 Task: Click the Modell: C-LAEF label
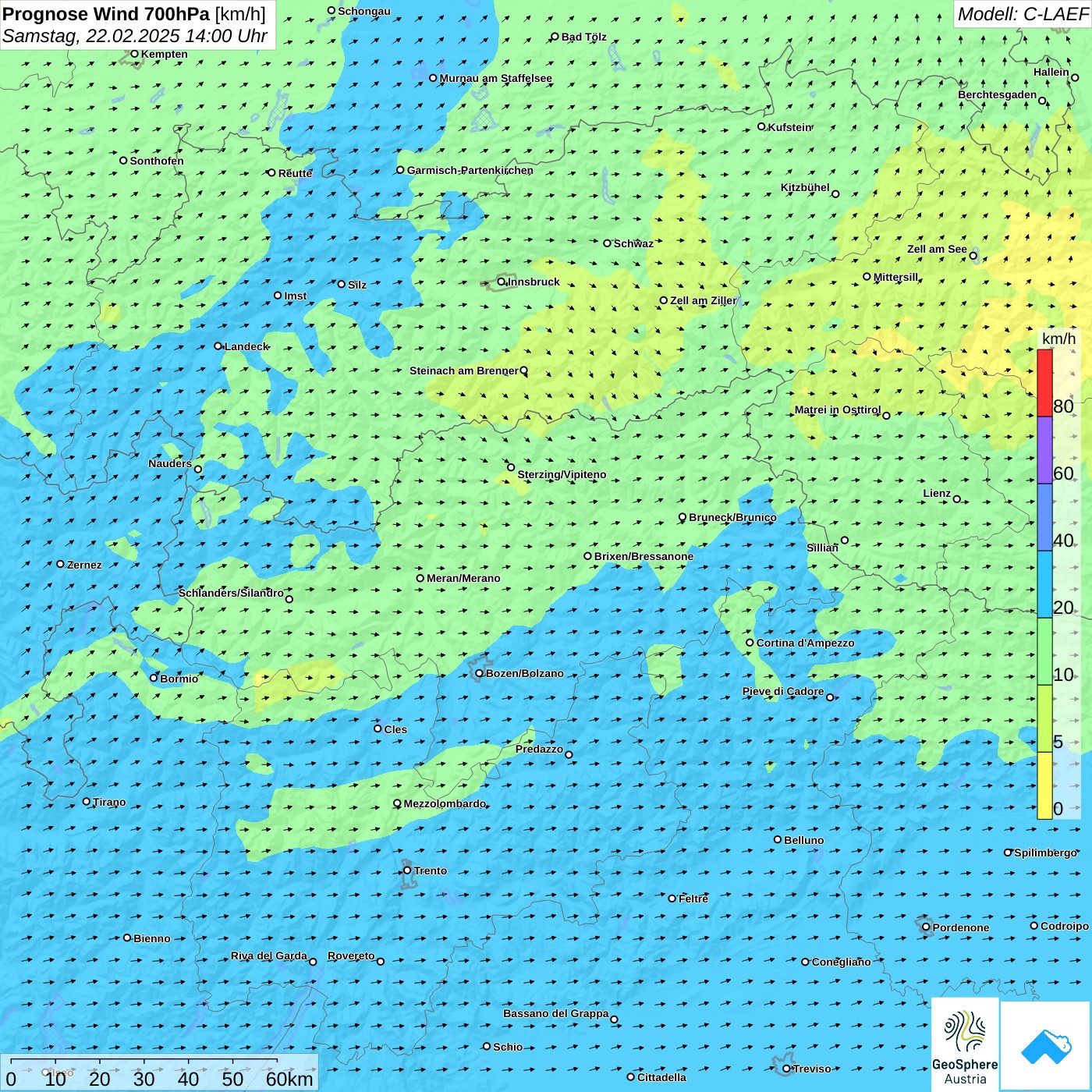(1023, 14)
